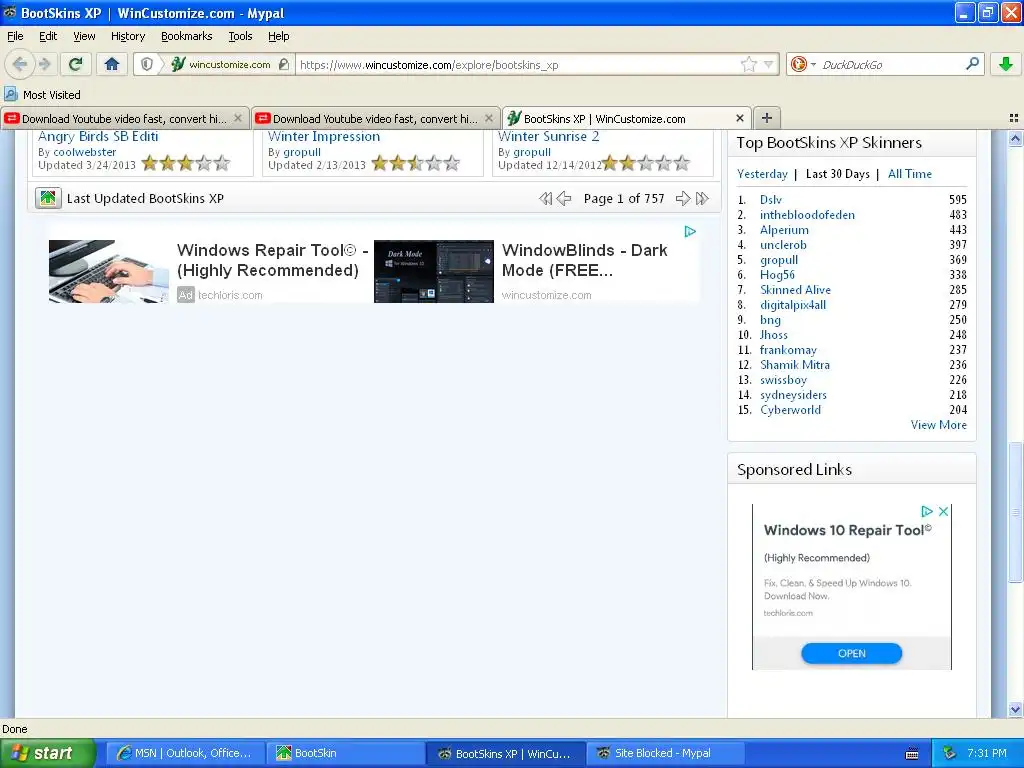Go to previous page of BootSkins list
Image resolution: width=1024 pixels, height=768 pixels.
tap(564, 199)
